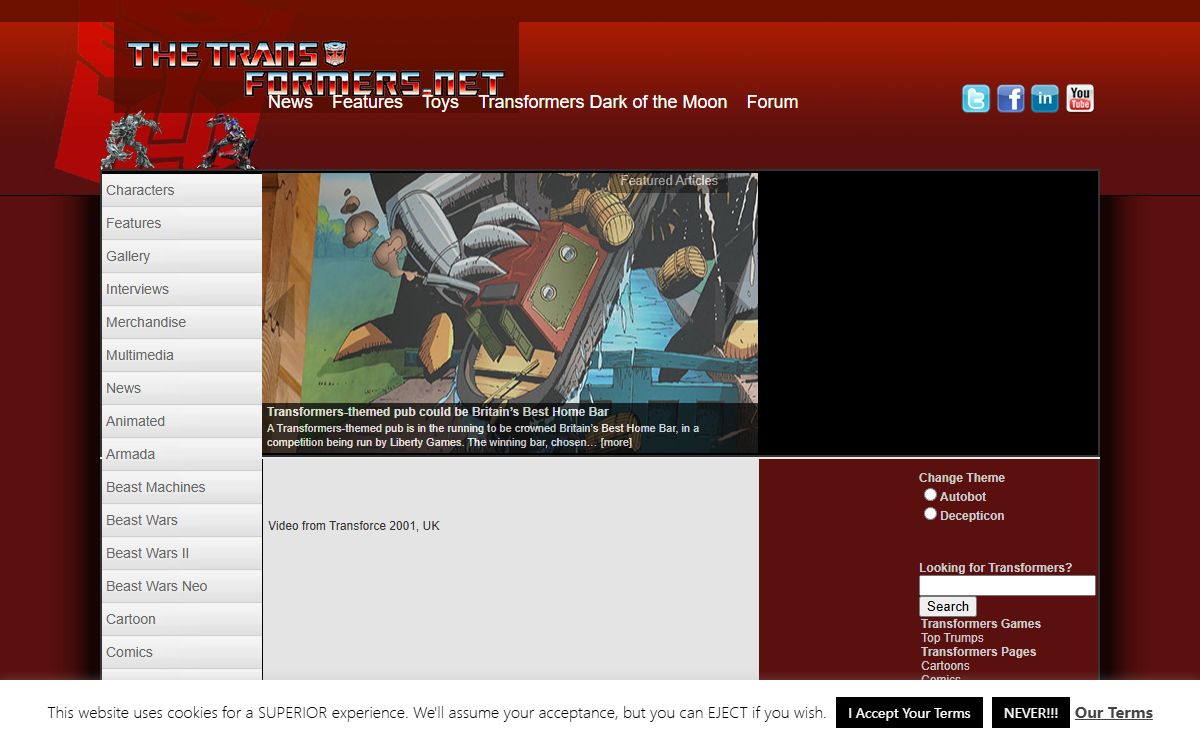
Task: Open Comics sidebar section
Action: (x=181, y=652)
